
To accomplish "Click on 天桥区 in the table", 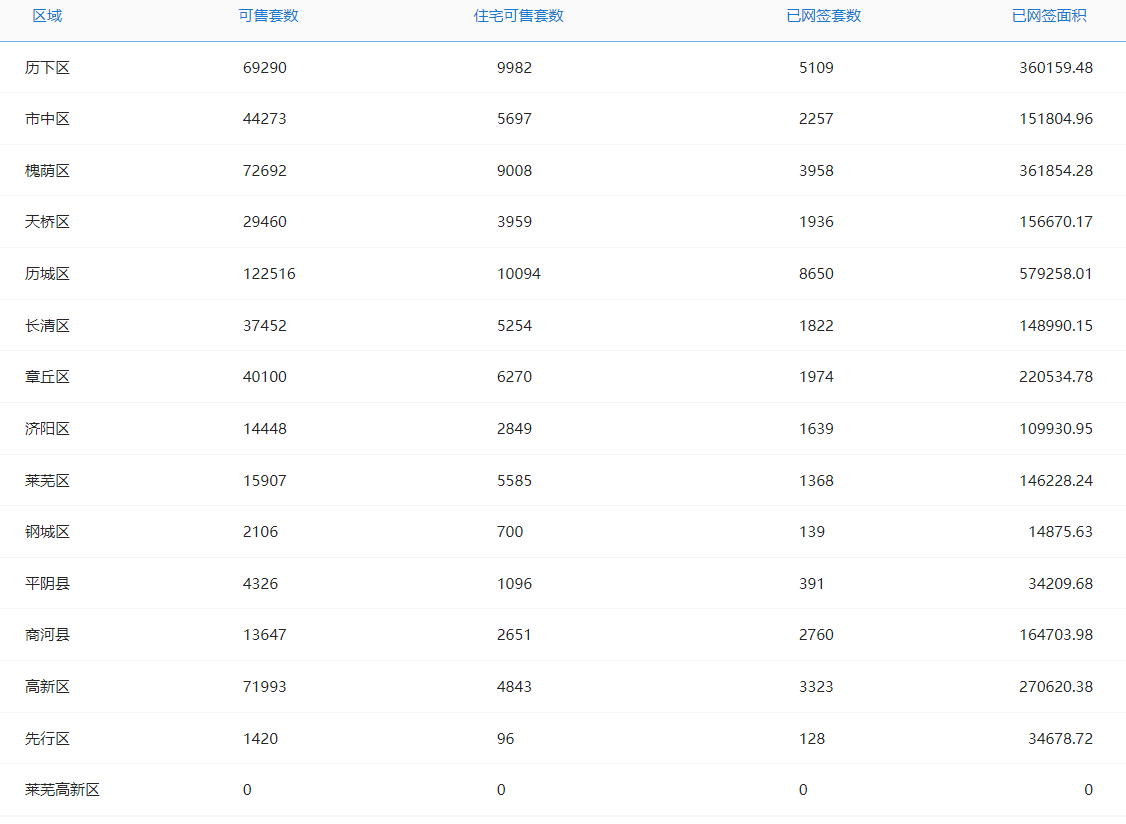I will point(47,222).
